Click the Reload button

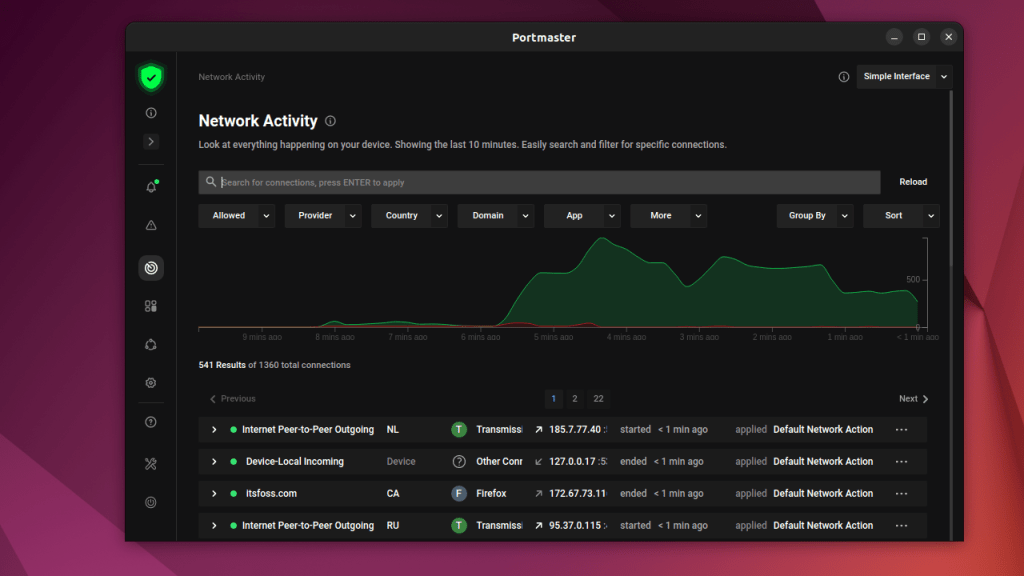click(912, 182)
